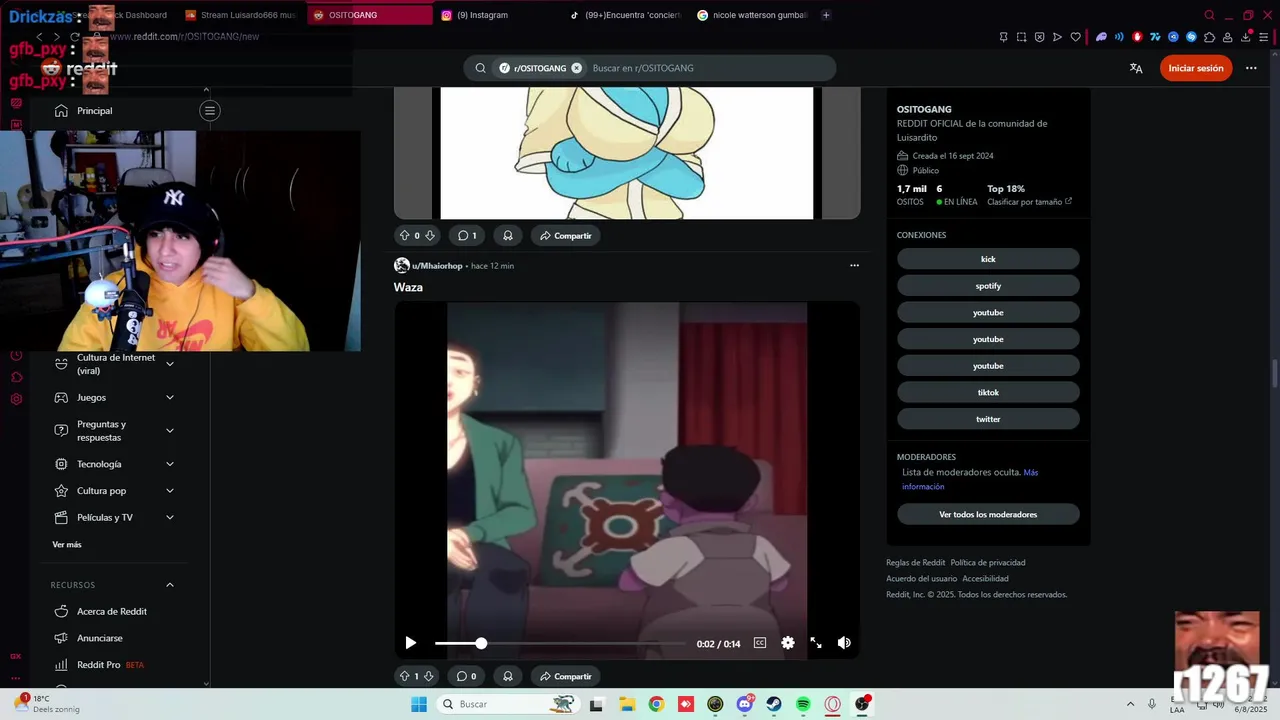Open Reglas de Reddit link

915,563
